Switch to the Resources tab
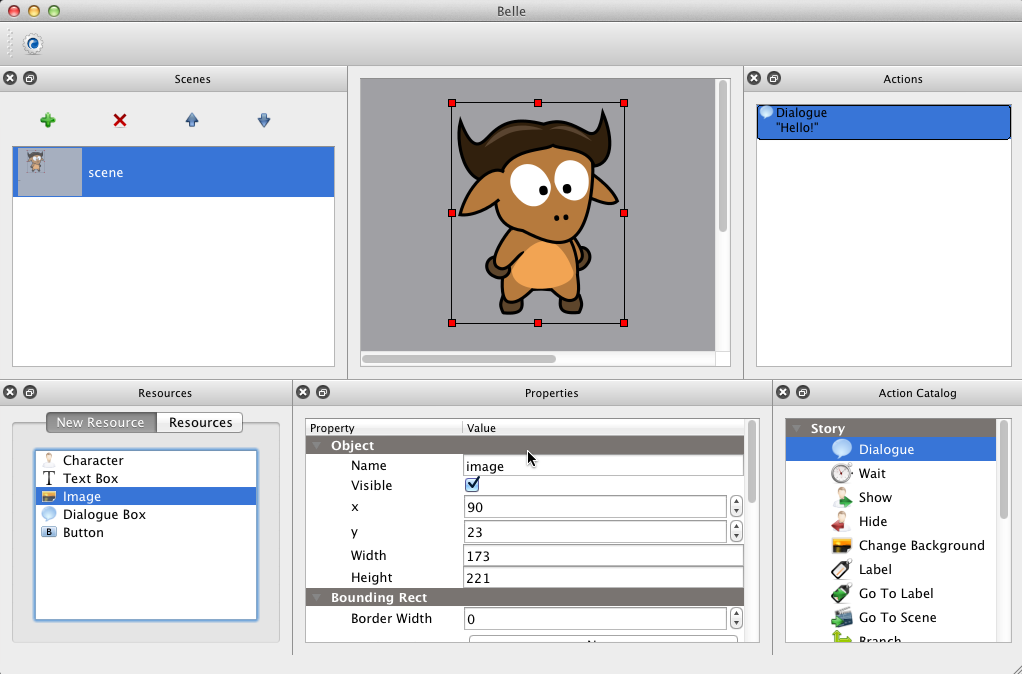 [200, 422]
